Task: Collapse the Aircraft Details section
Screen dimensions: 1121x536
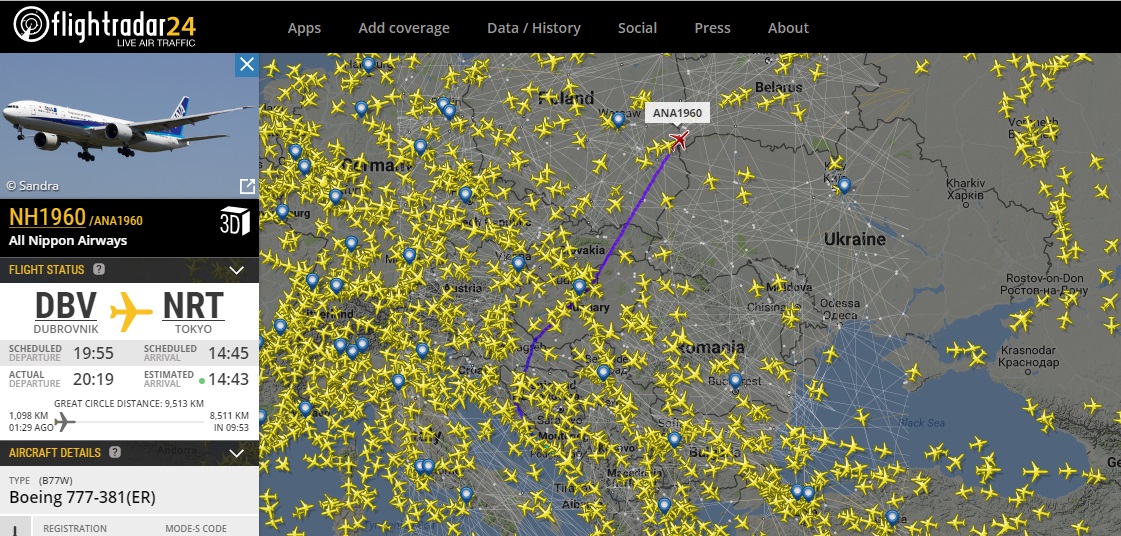Action: tap(237, 453)
